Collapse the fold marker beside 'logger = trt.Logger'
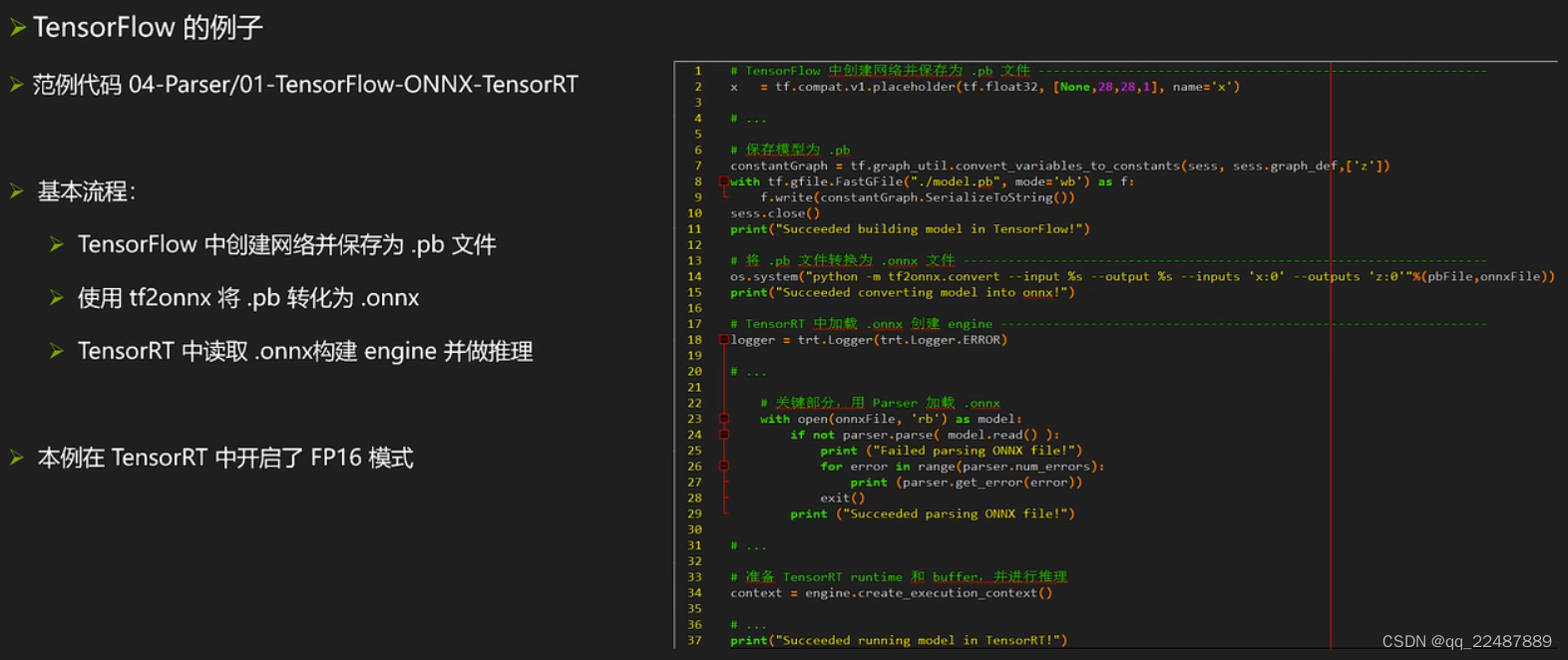 [x=724, y=340]
